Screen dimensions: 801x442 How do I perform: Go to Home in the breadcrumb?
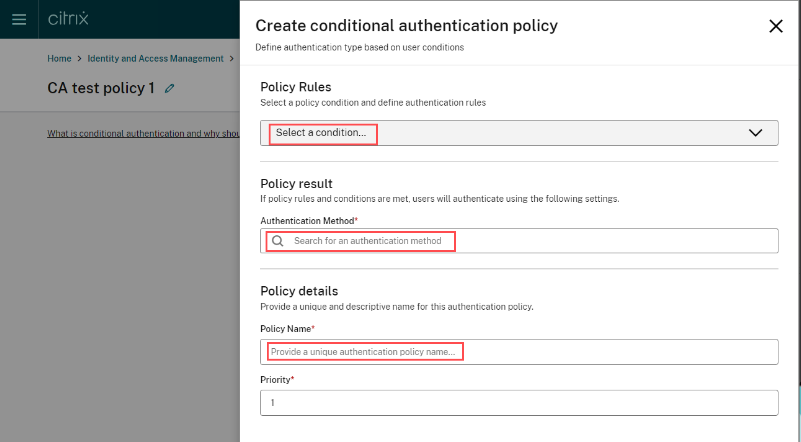point(59,59)
